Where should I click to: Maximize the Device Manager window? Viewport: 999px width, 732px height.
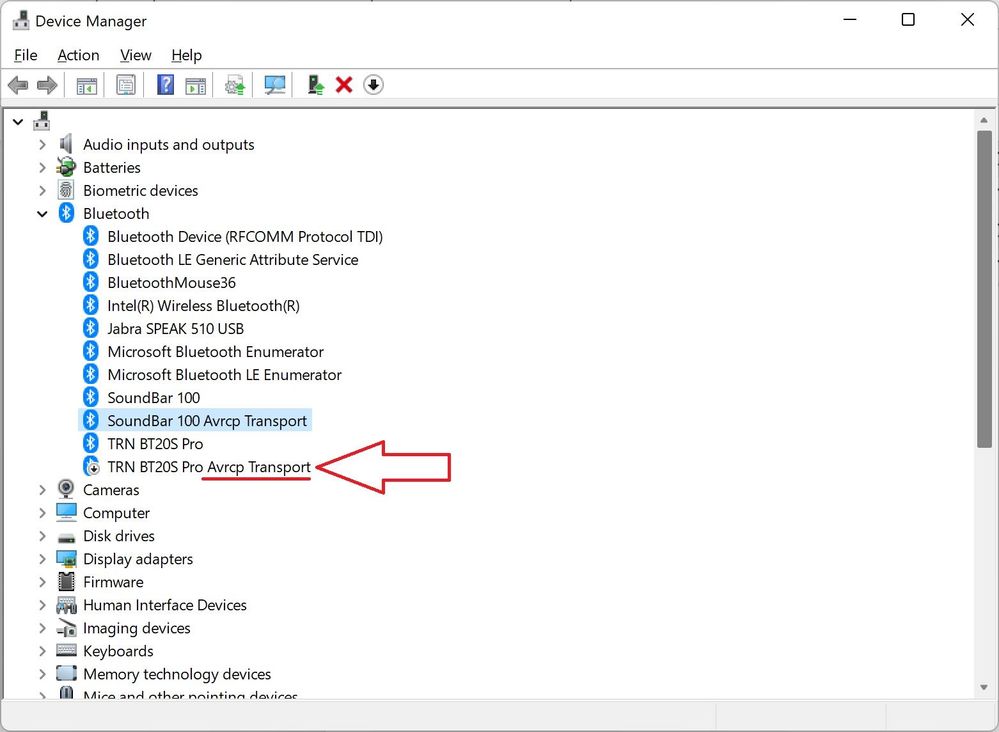(x=908, y=20)
